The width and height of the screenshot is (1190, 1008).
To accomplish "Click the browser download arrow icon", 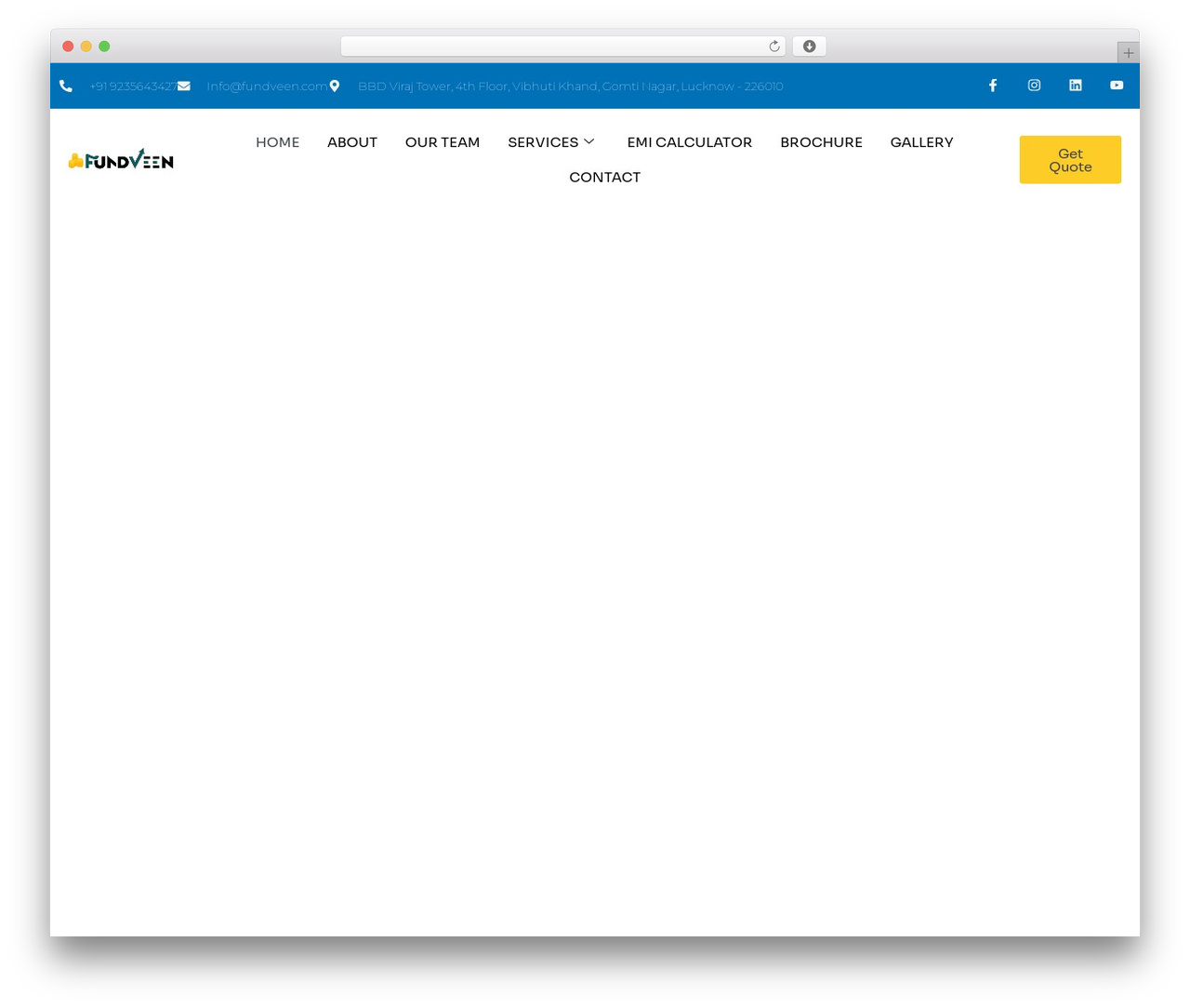I will (x=810, y=46).
